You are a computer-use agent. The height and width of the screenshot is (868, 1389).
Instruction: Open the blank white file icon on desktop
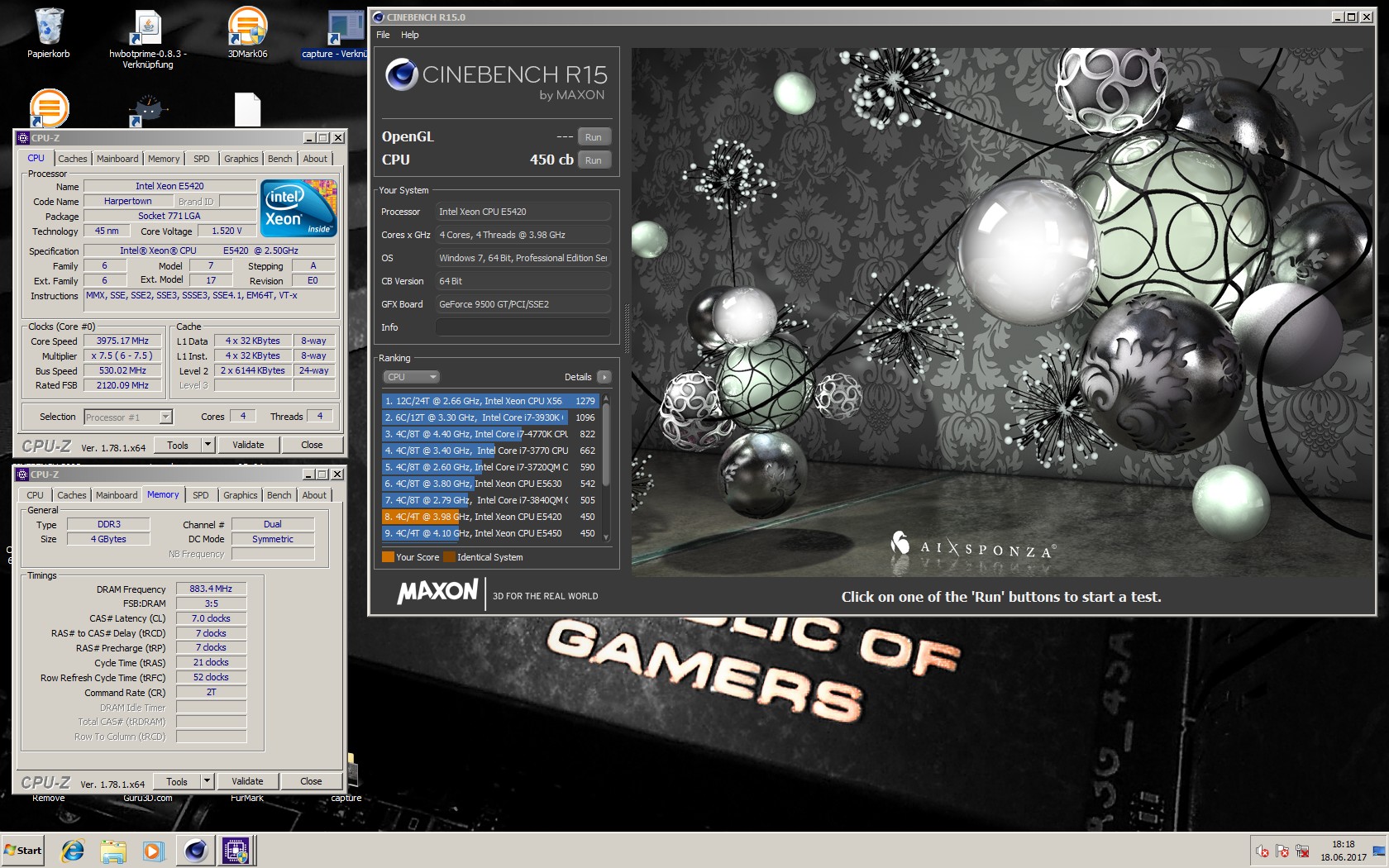point(247,109)
